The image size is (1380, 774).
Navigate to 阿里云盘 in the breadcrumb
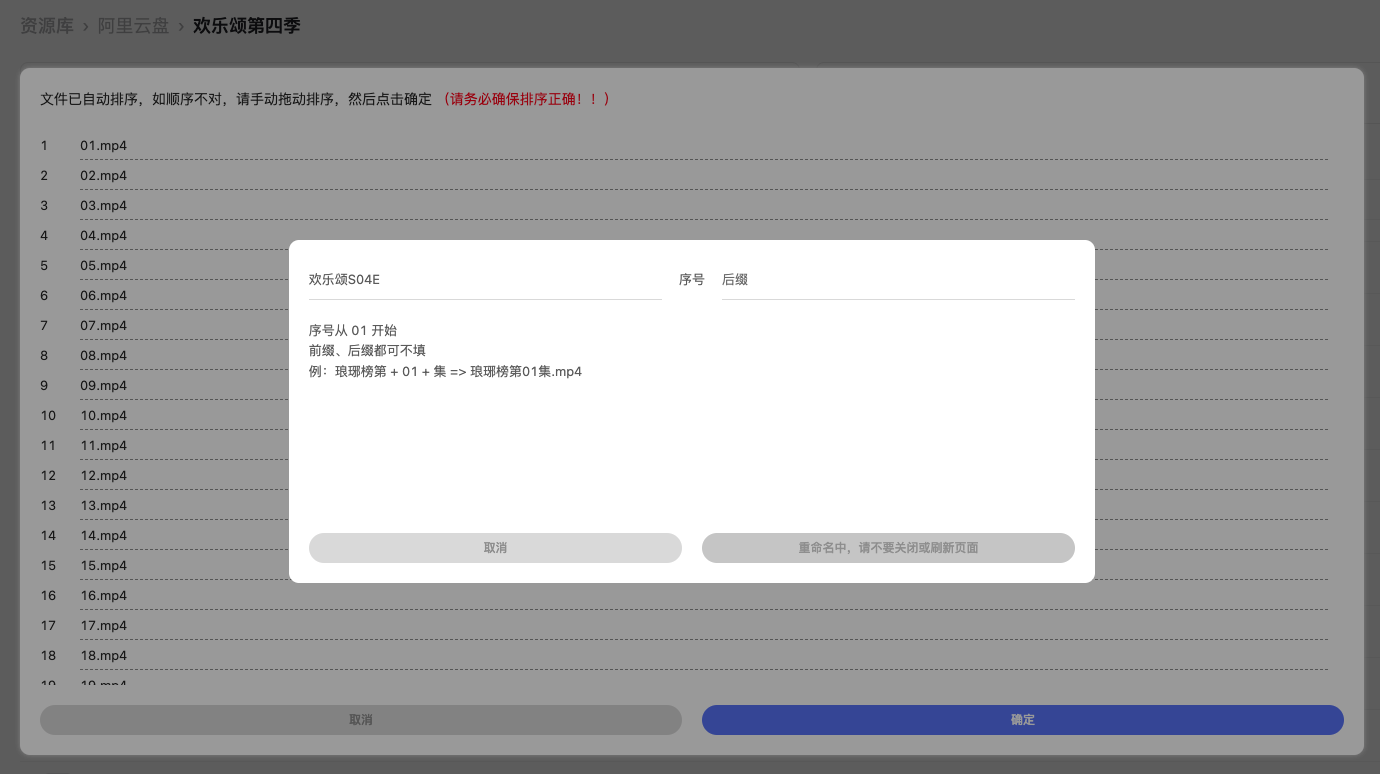pyautogui.click(x=133, y=26)
